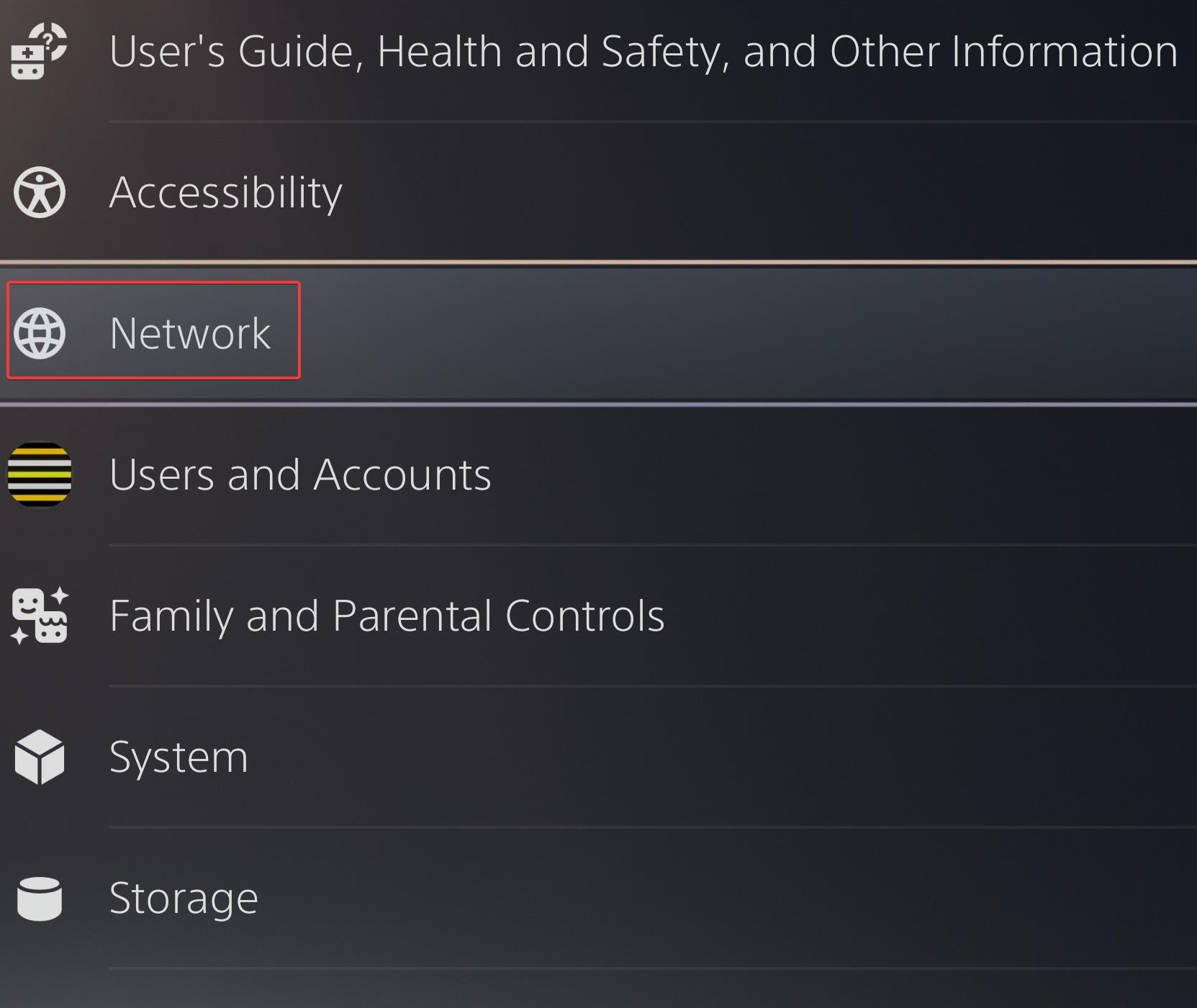This screenshot has height=1008, width=1197.
Task: Click the yellow-striped Users and Accounts avatar
Action: tap(40, 474)
